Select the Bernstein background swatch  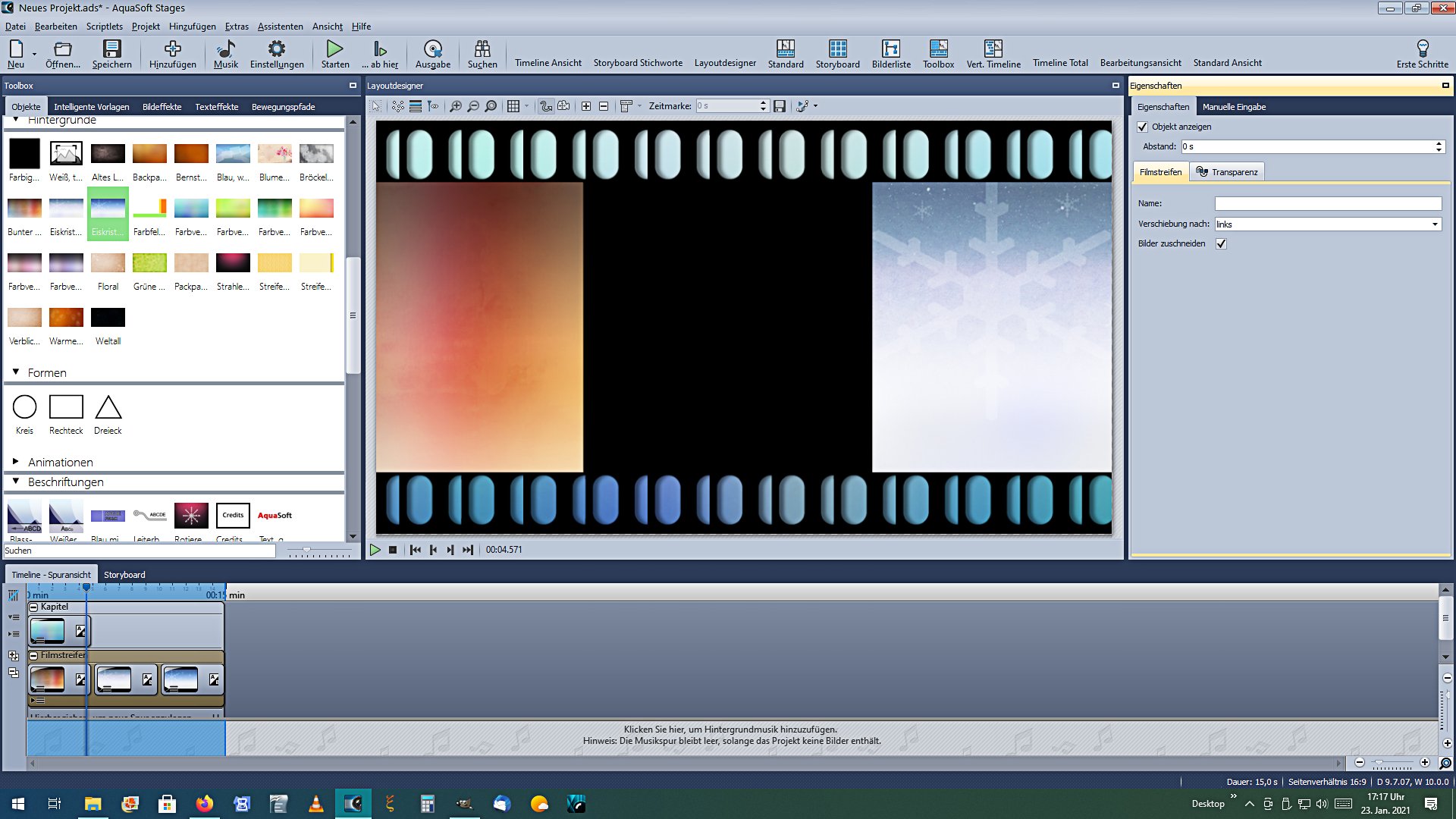point(190,155)
